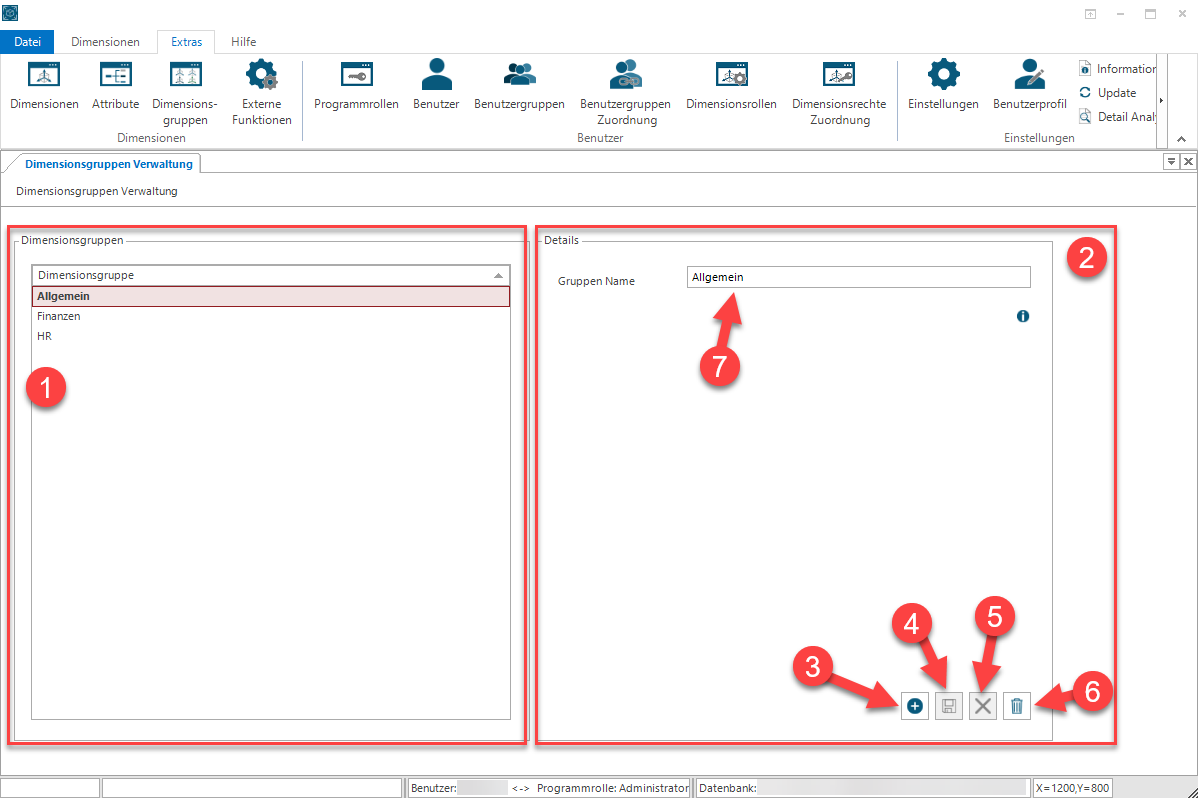The height and width of the screenshot is (798, 1198).
Task: Click the Datenbank status bar entry
Action: [x=862, y=788]
